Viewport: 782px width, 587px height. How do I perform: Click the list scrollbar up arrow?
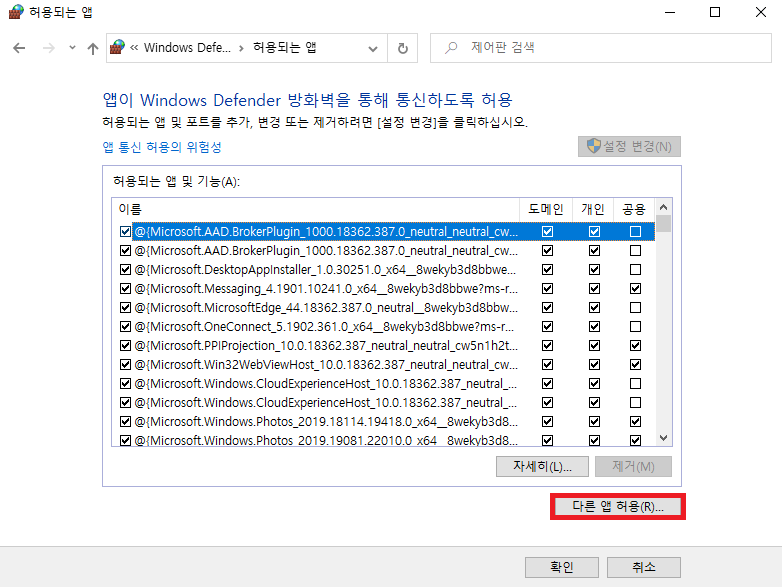point(663,207)
